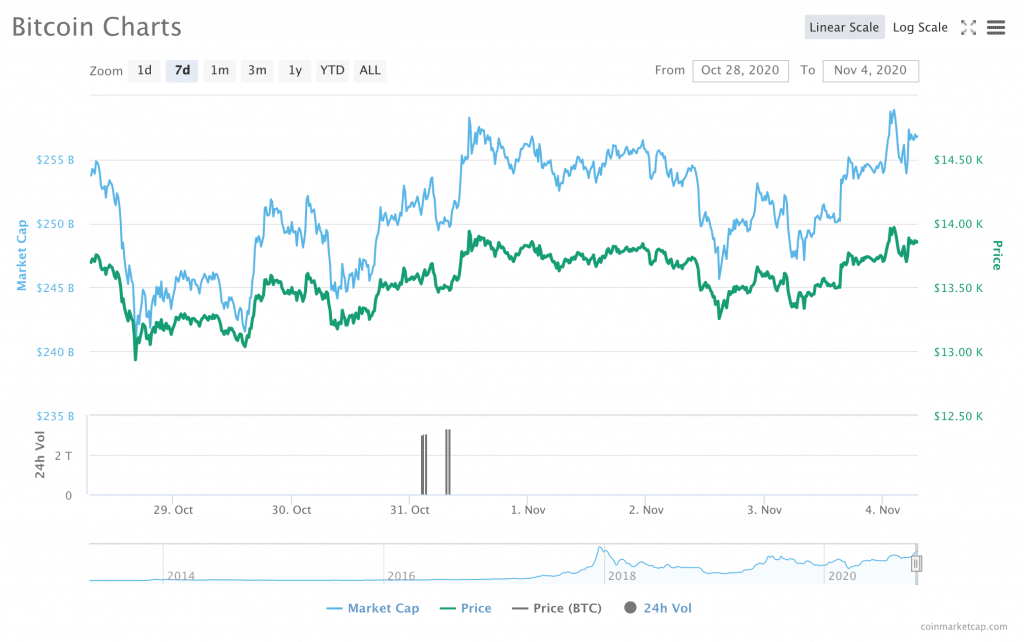Viewport: 1024px width, 642px height.
Task: Show ALL time range
Action: coord(370,70)
